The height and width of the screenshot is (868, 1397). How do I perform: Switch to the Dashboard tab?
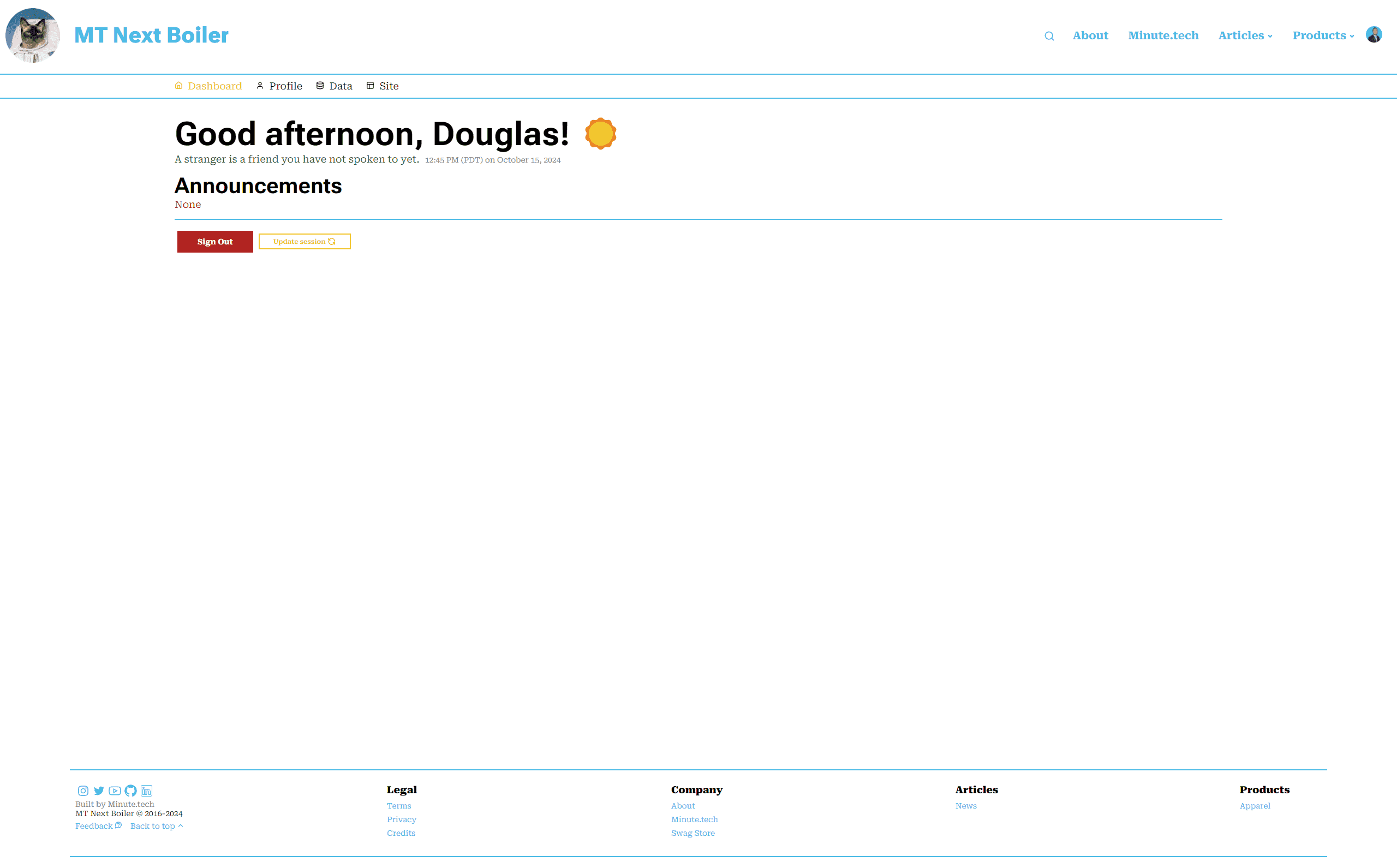click(x=208, y=86)
